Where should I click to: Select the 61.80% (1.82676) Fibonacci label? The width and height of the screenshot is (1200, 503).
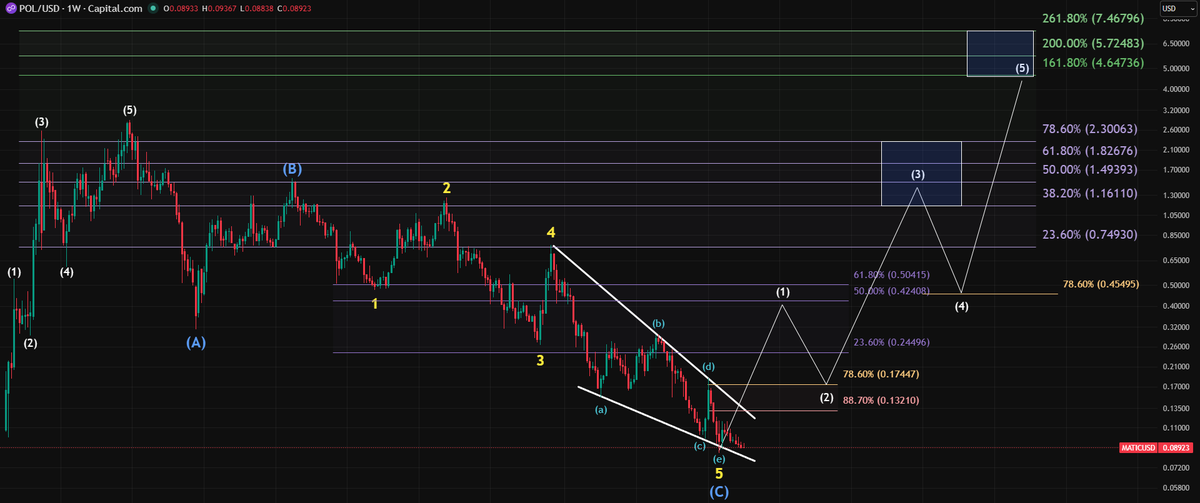click(1092, 150)
